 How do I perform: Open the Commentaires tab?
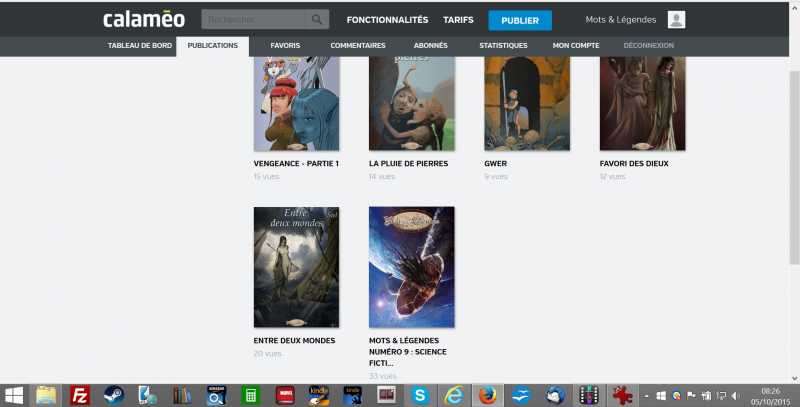point(358,46)
